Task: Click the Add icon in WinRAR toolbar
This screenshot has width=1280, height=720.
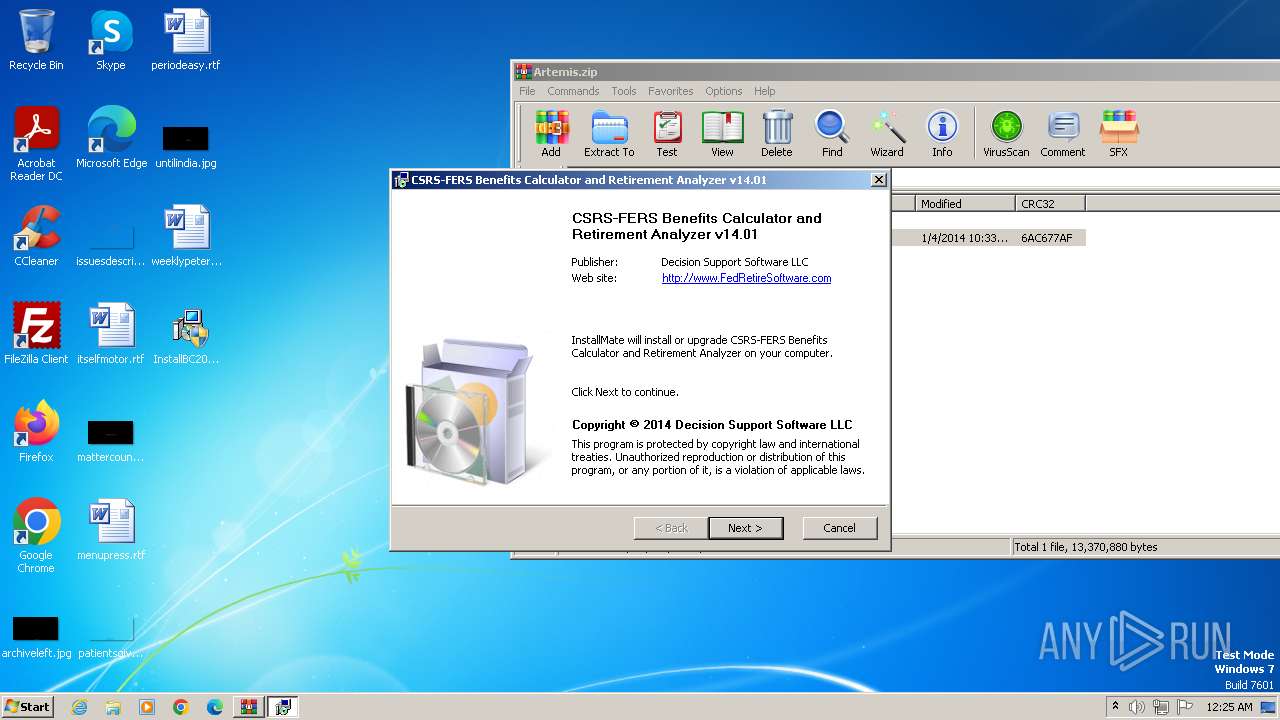Action: pos(551,134)
